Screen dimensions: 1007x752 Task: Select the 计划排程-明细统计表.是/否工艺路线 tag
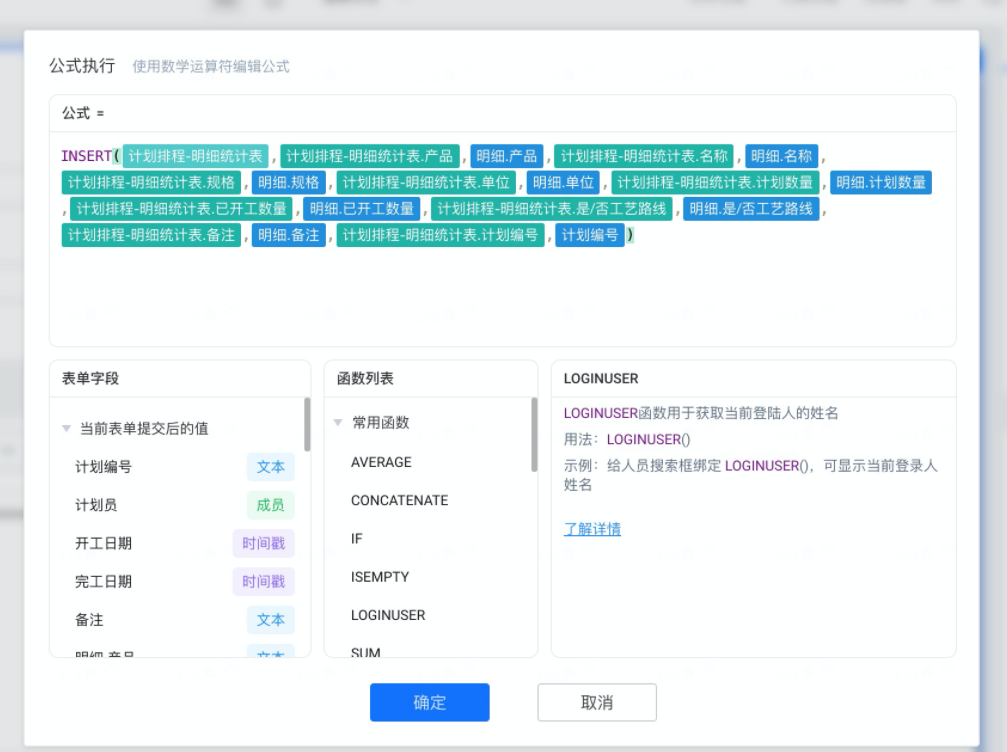[x=552, y=209]
